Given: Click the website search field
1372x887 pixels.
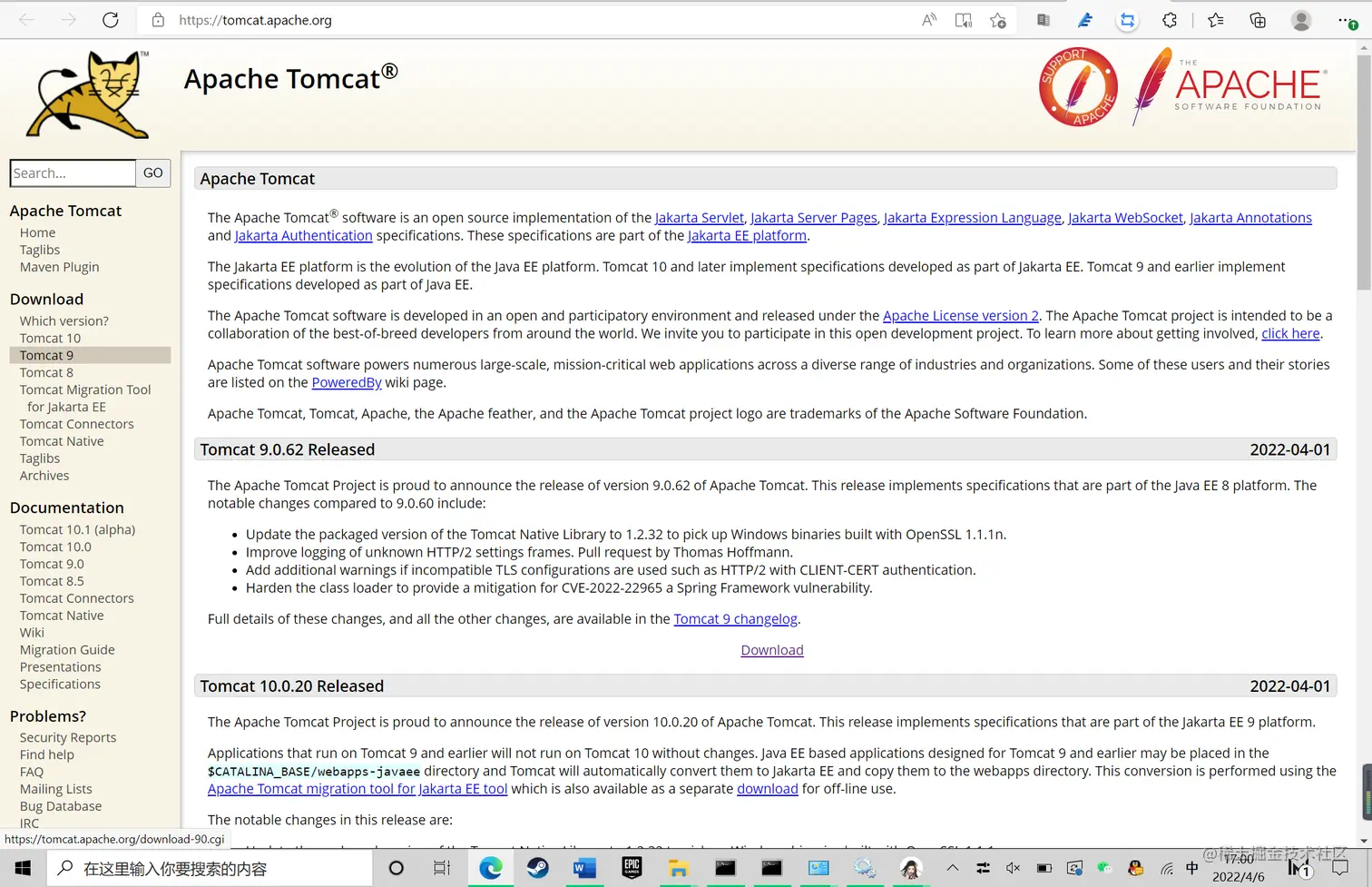Looking at the screenshot, I should pyautogui.click(x=73, y=172).
